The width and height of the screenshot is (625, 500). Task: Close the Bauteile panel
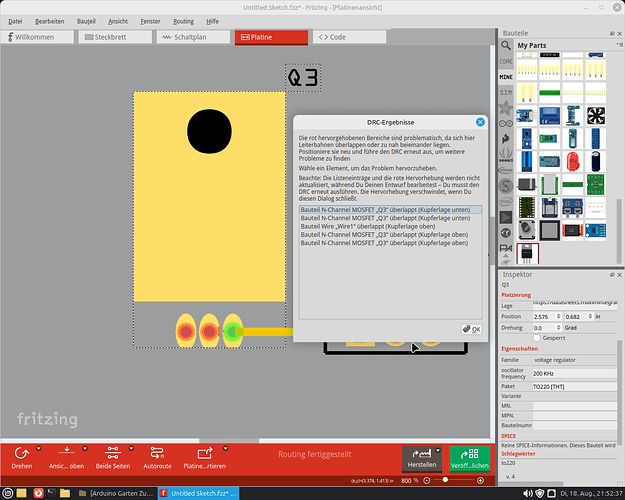pyautogui.click(x=619, y=33)
